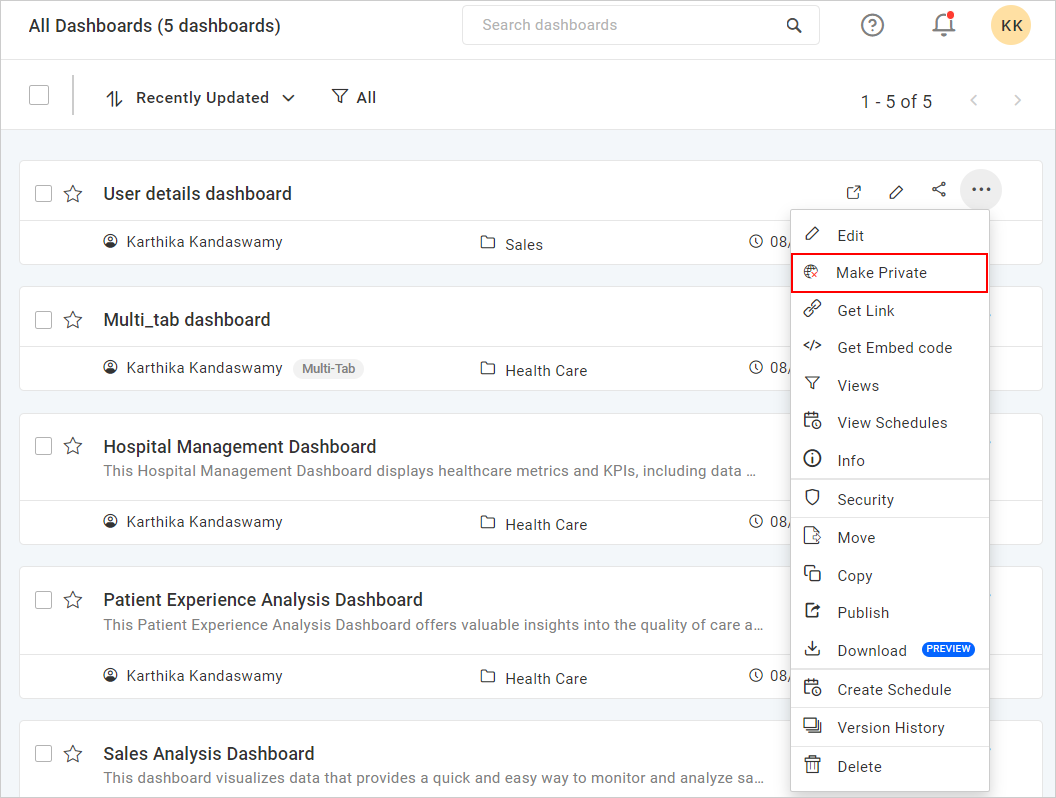
Task: Click the pencil edit icon for User details dashboard
Action: (896, 192)
